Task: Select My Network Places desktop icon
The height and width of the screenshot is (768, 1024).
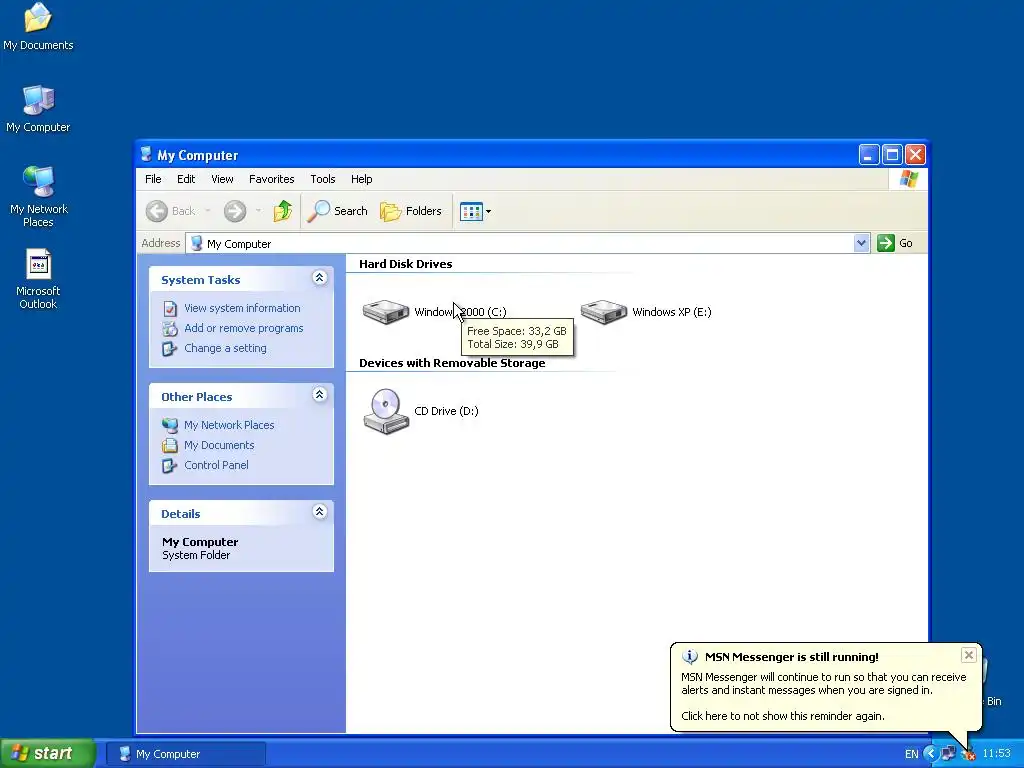Action: pos(38,197)
